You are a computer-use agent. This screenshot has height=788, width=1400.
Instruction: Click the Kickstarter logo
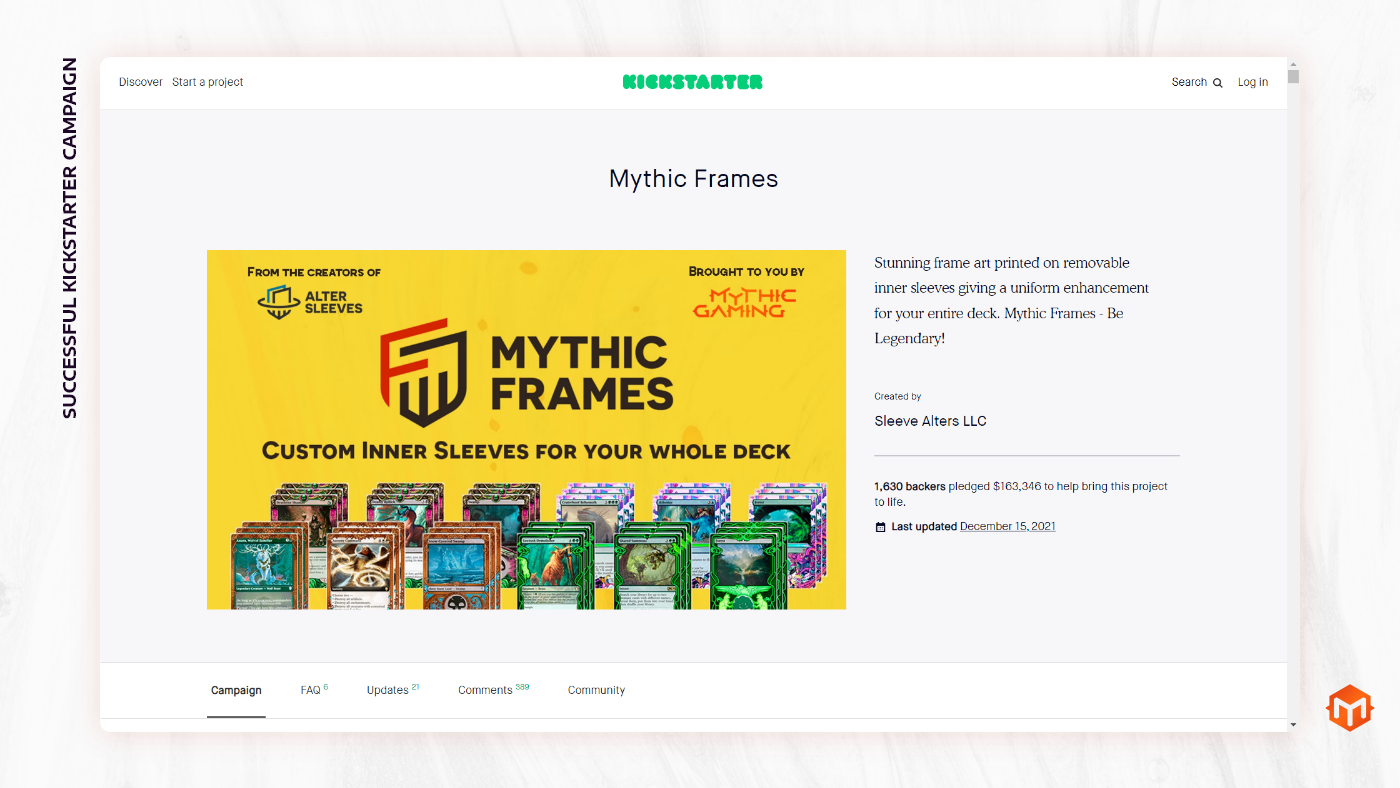(692, 82)
